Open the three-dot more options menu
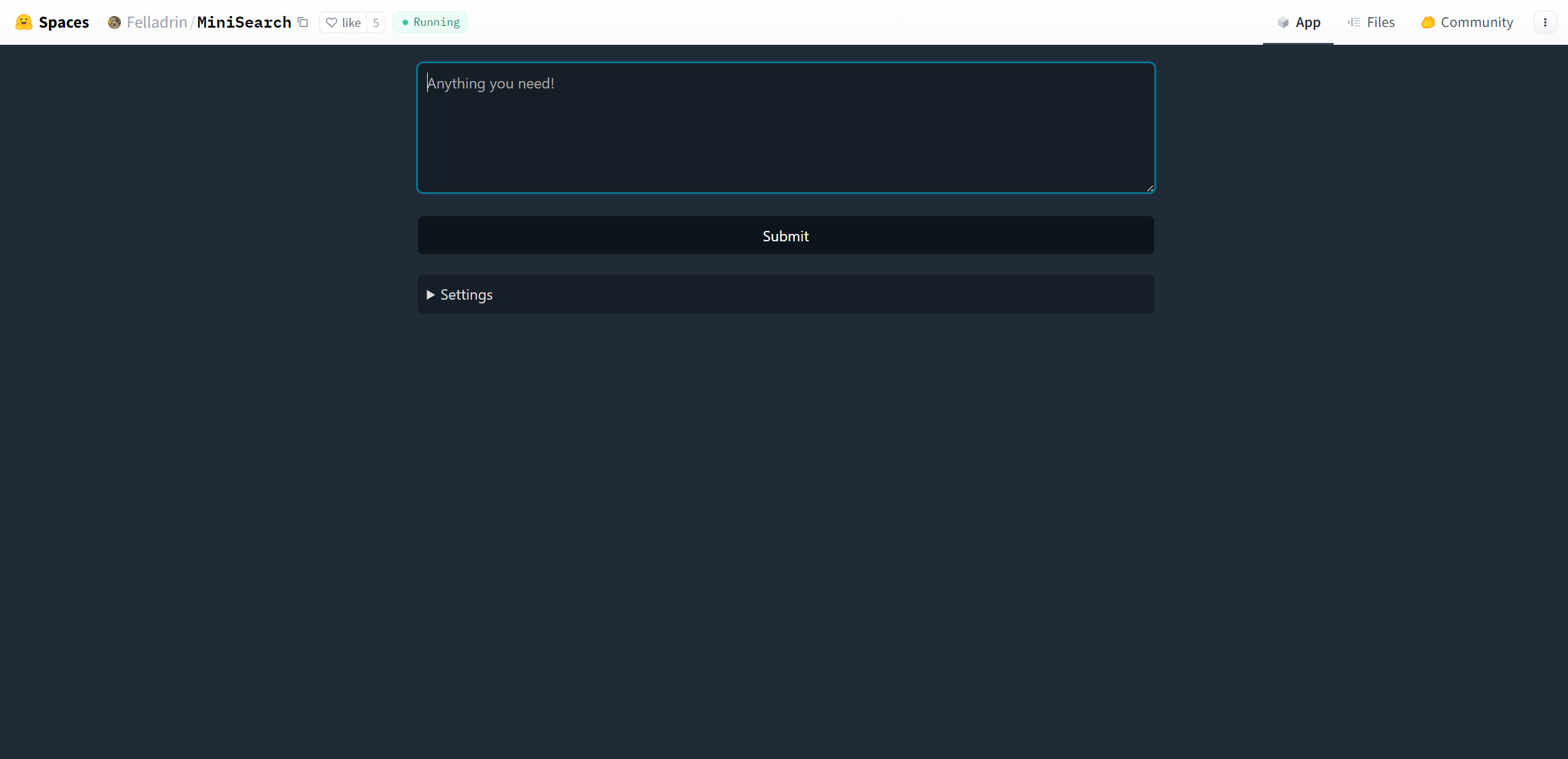Screen dimensions: 1568x759 coord(1545,23)
